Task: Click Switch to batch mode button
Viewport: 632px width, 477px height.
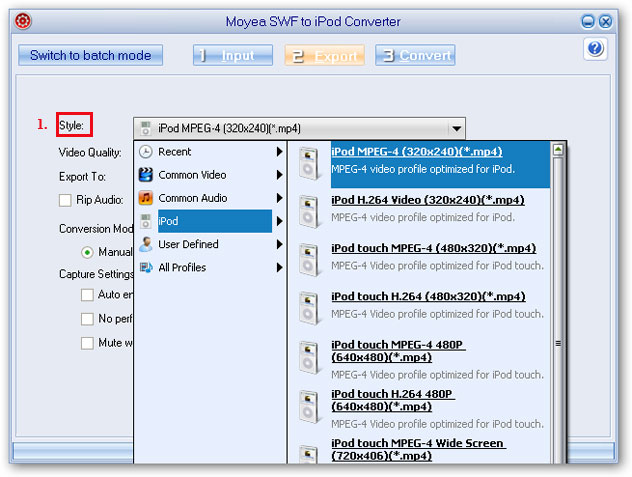Action: coord(91,55)
